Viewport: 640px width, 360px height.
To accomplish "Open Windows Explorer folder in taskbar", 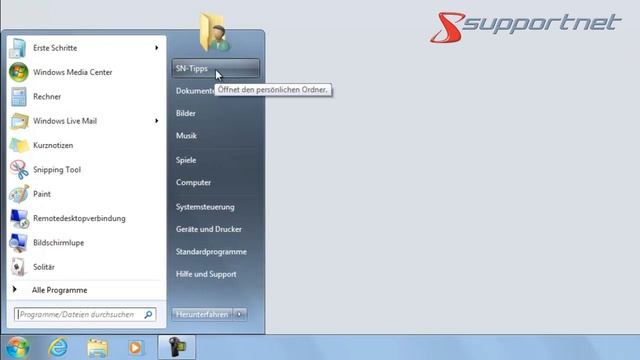I will tap(97, 348).
